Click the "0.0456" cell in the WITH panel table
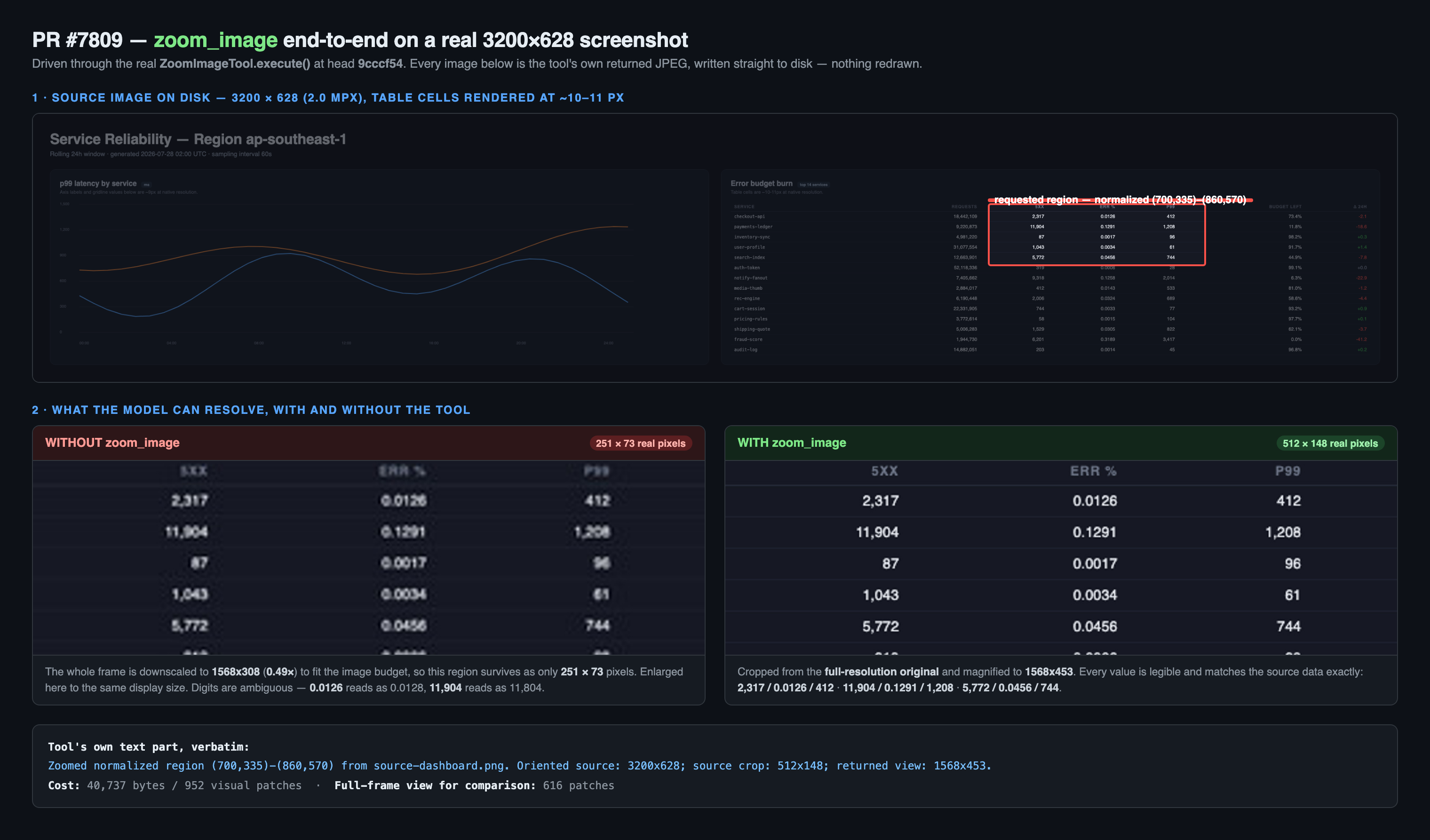The width and height of the screenshot is (1430, 840). coord(1095,626)
